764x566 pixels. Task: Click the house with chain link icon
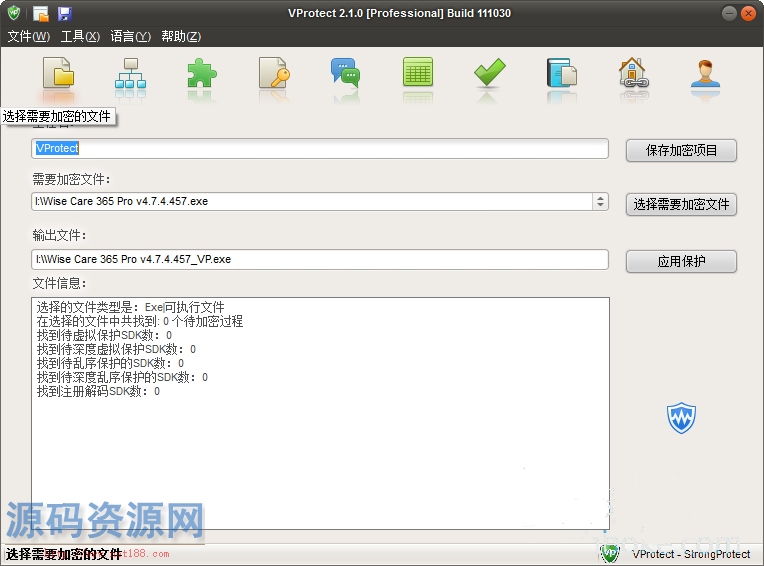click(x=633, y=73)
